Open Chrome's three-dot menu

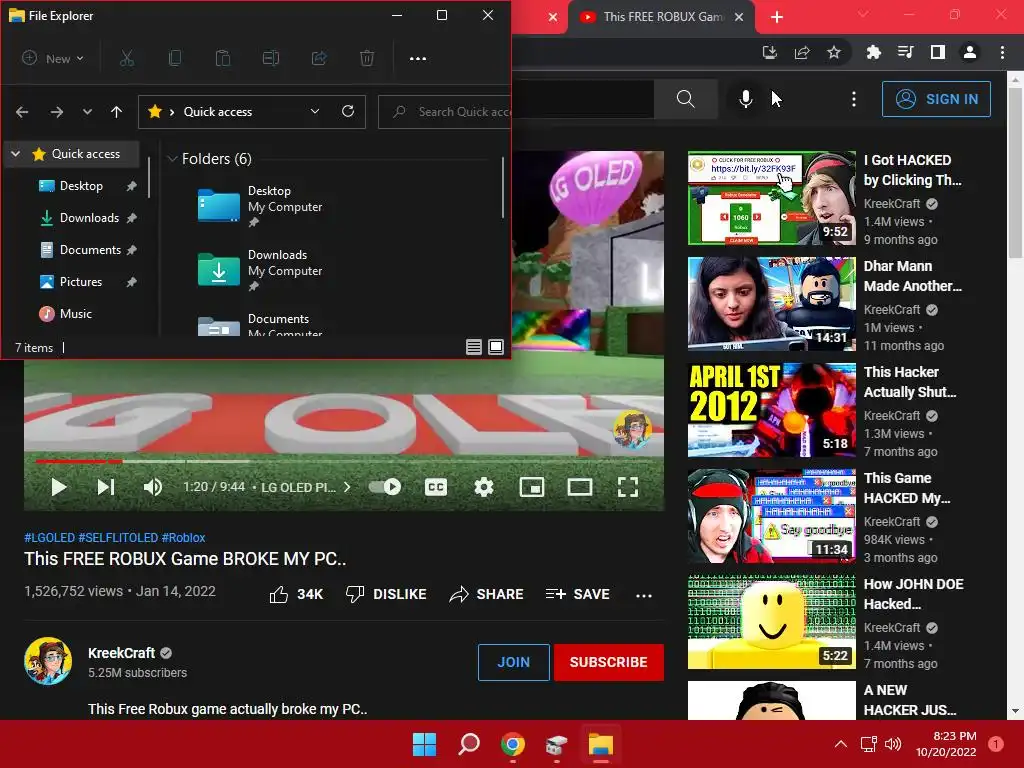click(1002, 52)
